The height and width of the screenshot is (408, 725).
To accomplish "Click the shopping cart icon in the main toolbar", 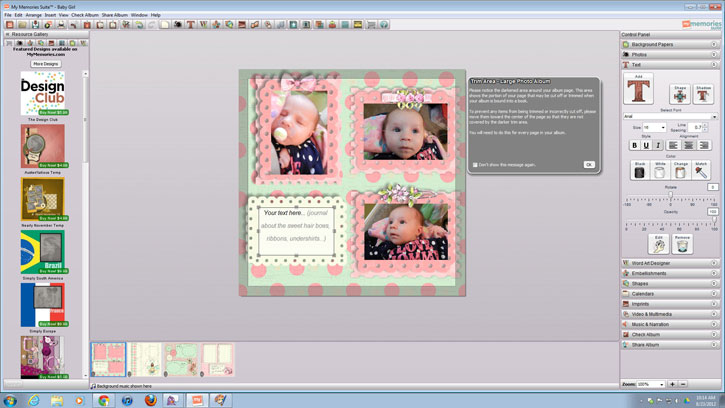I will tap(370, 25).
